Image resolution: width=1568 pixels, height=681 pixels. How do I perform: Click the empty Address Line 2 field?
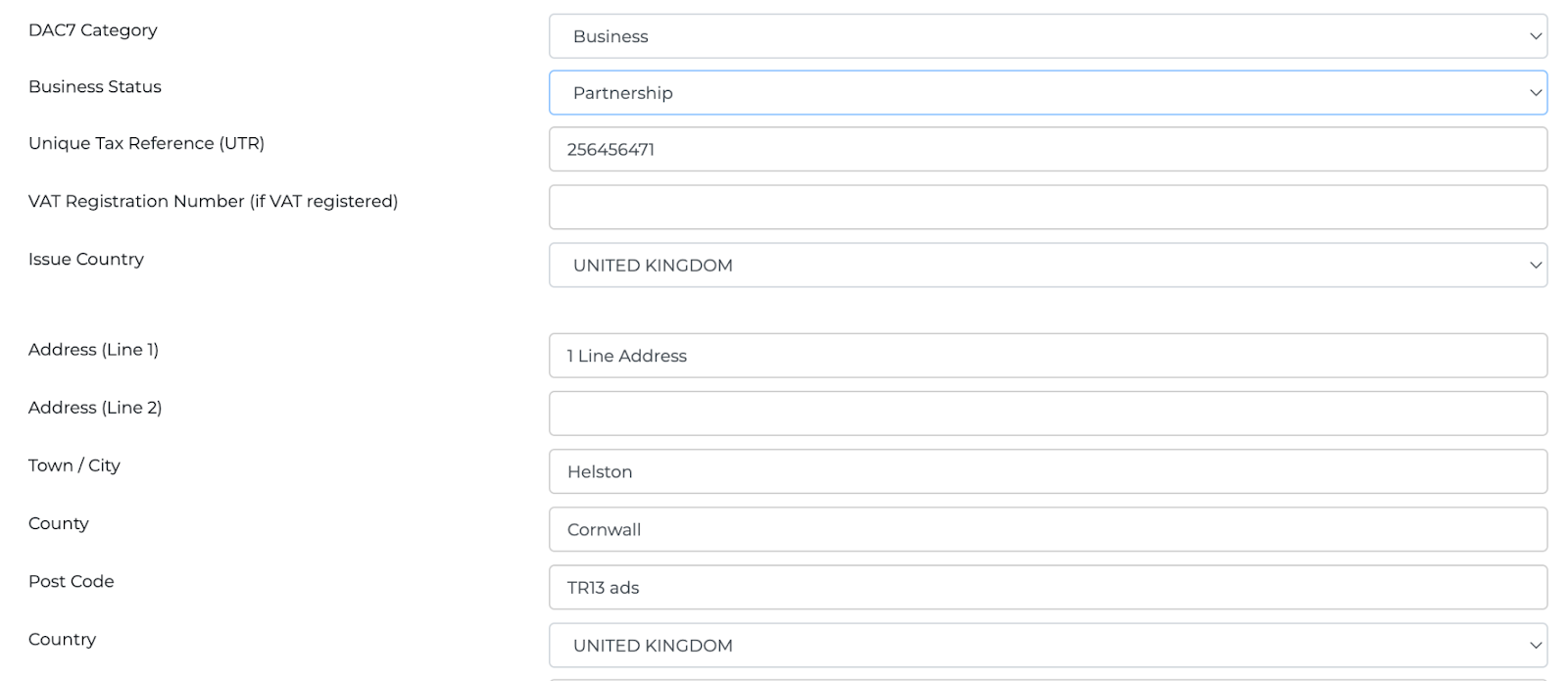pyautogui.click(x=1048, y=413)
